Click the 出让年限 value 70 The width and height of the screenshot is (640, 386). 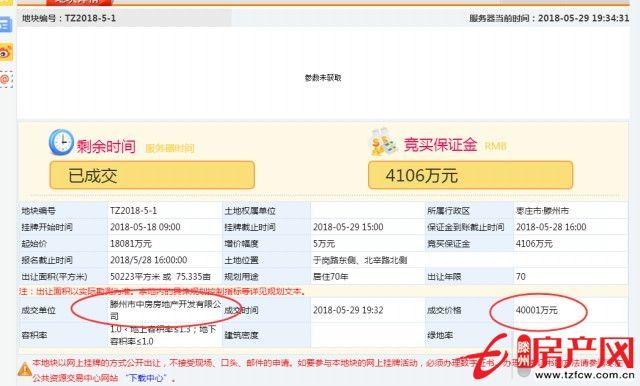pos(520,277)
